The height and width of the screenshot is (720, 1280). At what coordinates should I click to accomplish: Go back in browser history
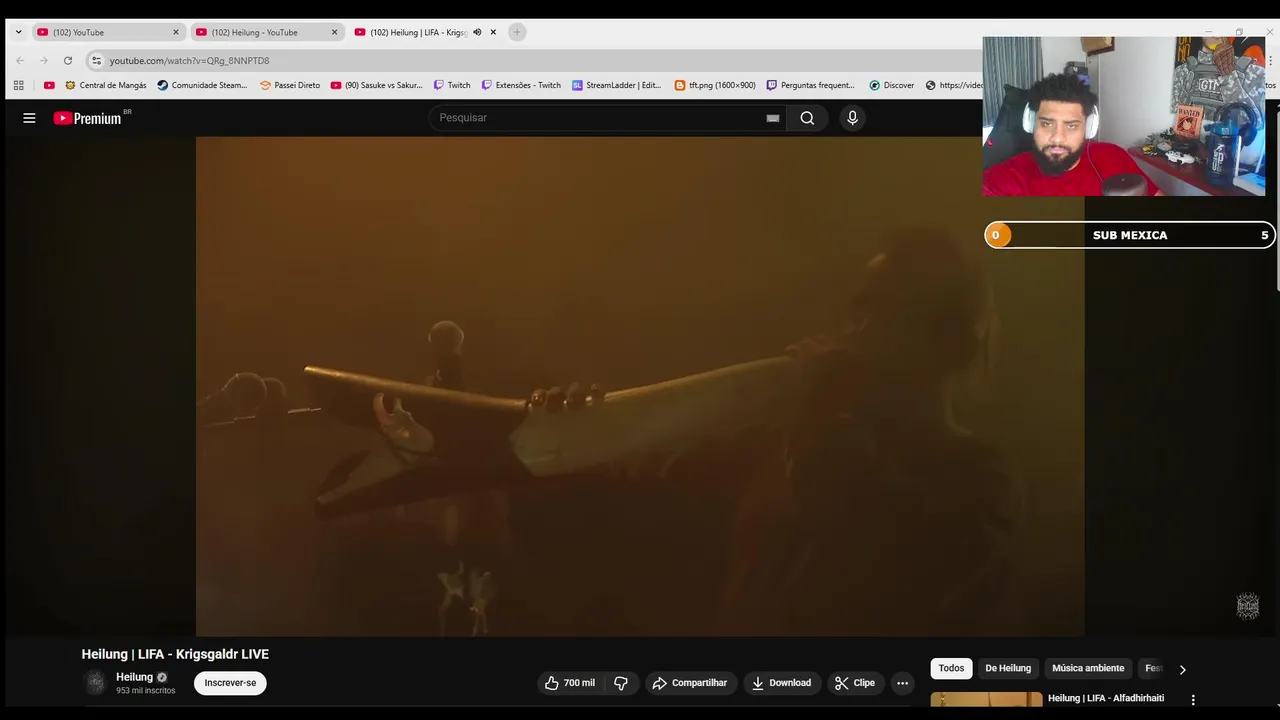pos(19,60)
